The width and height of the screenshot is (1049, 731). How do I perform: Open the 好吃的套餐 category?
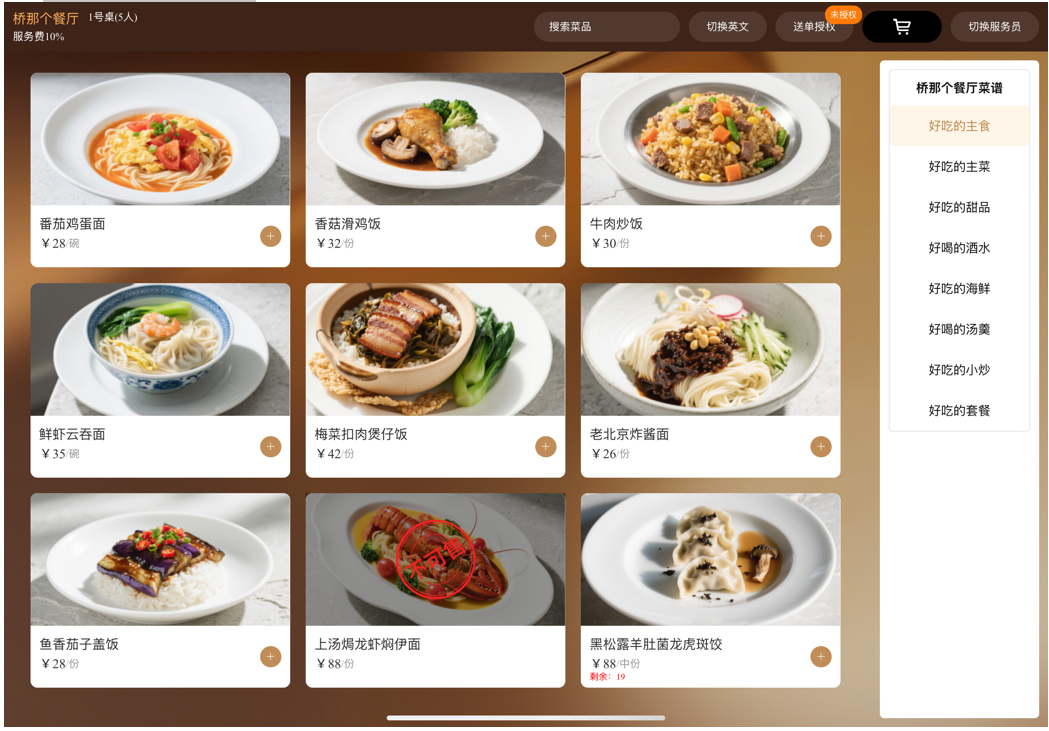coord(959,411)
